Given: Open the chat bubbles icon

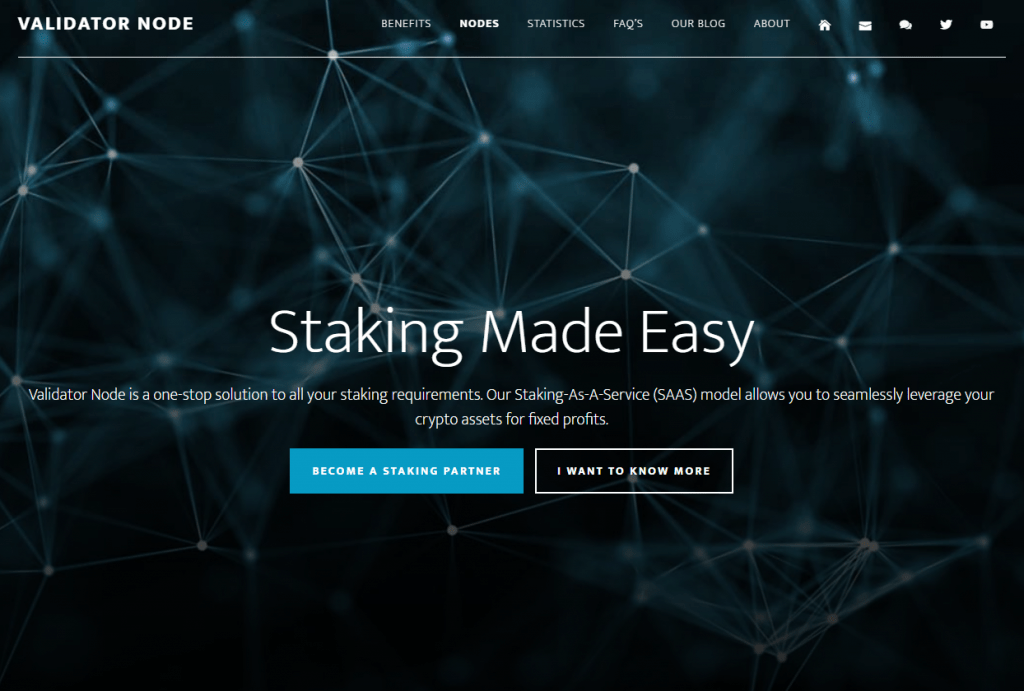Looking at the screenshot, I should (x=905, y=25).
